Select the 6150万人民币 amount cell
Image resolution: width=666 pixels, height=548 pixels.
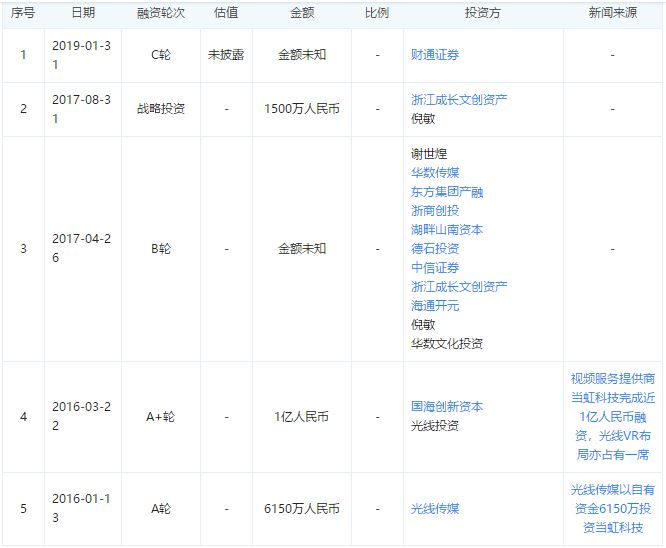point(302,509)
